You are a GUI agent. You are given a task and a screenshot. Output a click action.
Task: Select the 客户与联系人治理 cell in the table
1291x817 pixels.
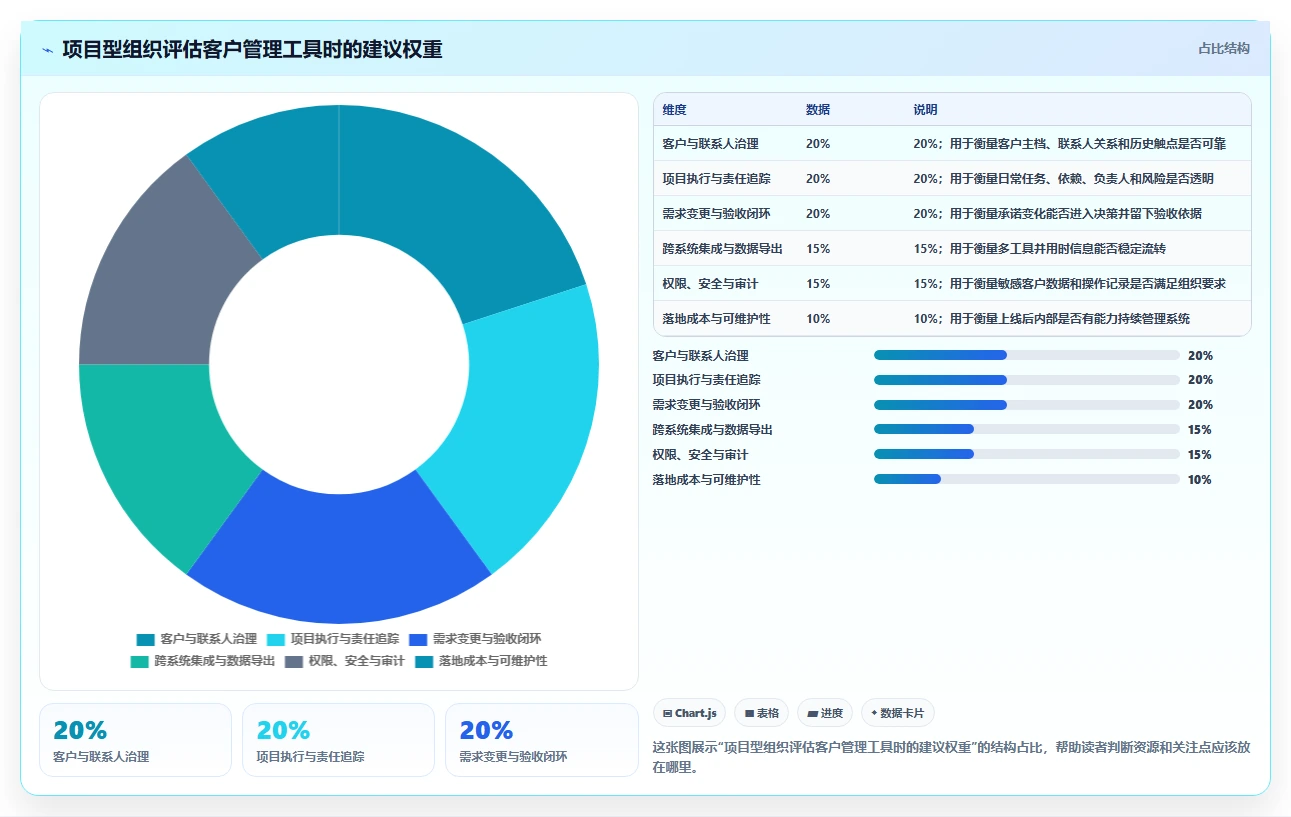pyautogui.click(x=710, y=144)
